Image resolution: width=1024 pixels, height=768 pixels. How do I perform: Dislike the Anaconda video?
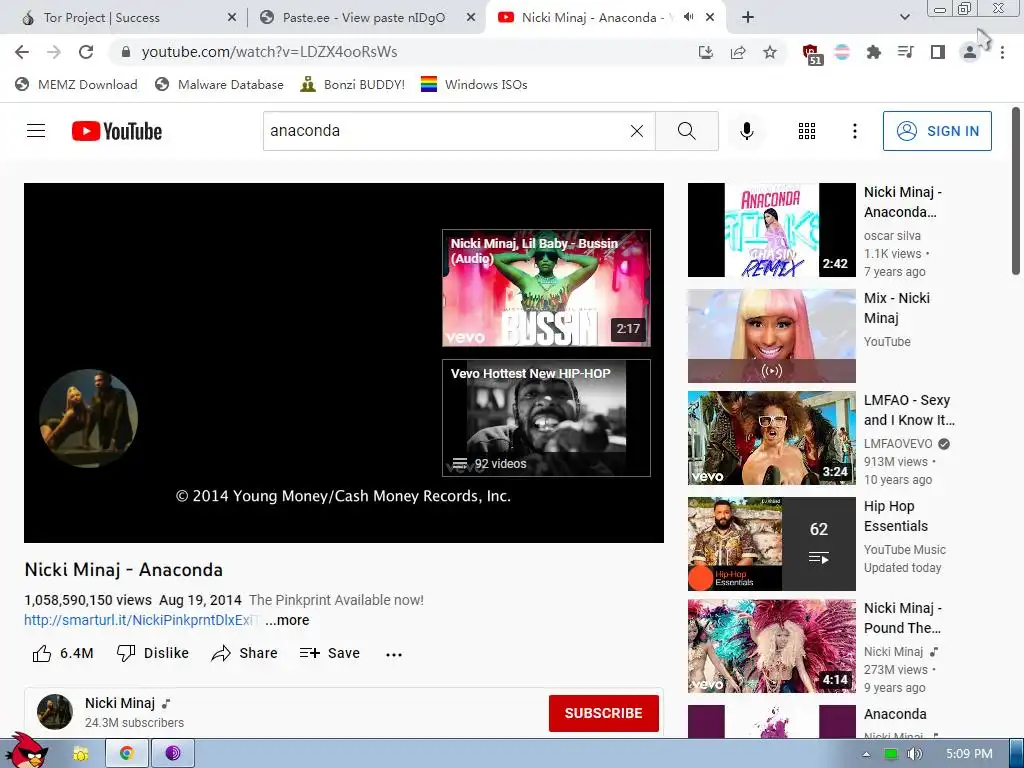tap(153, 653)
